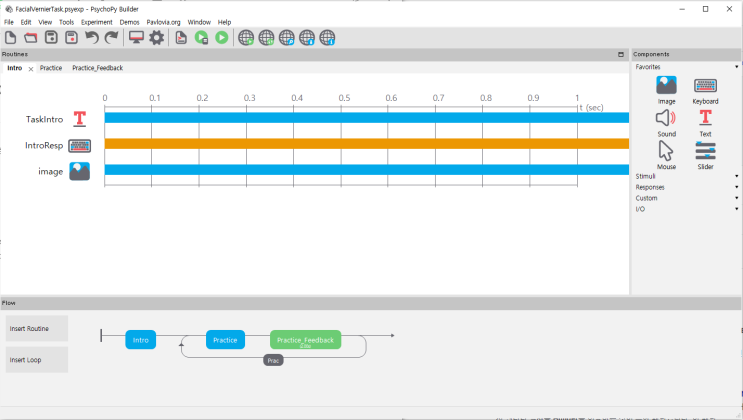Viewport: 743px width, 420px height.
Task: Toggle the Routines panel maximize icon
Action: click(621, 55)
